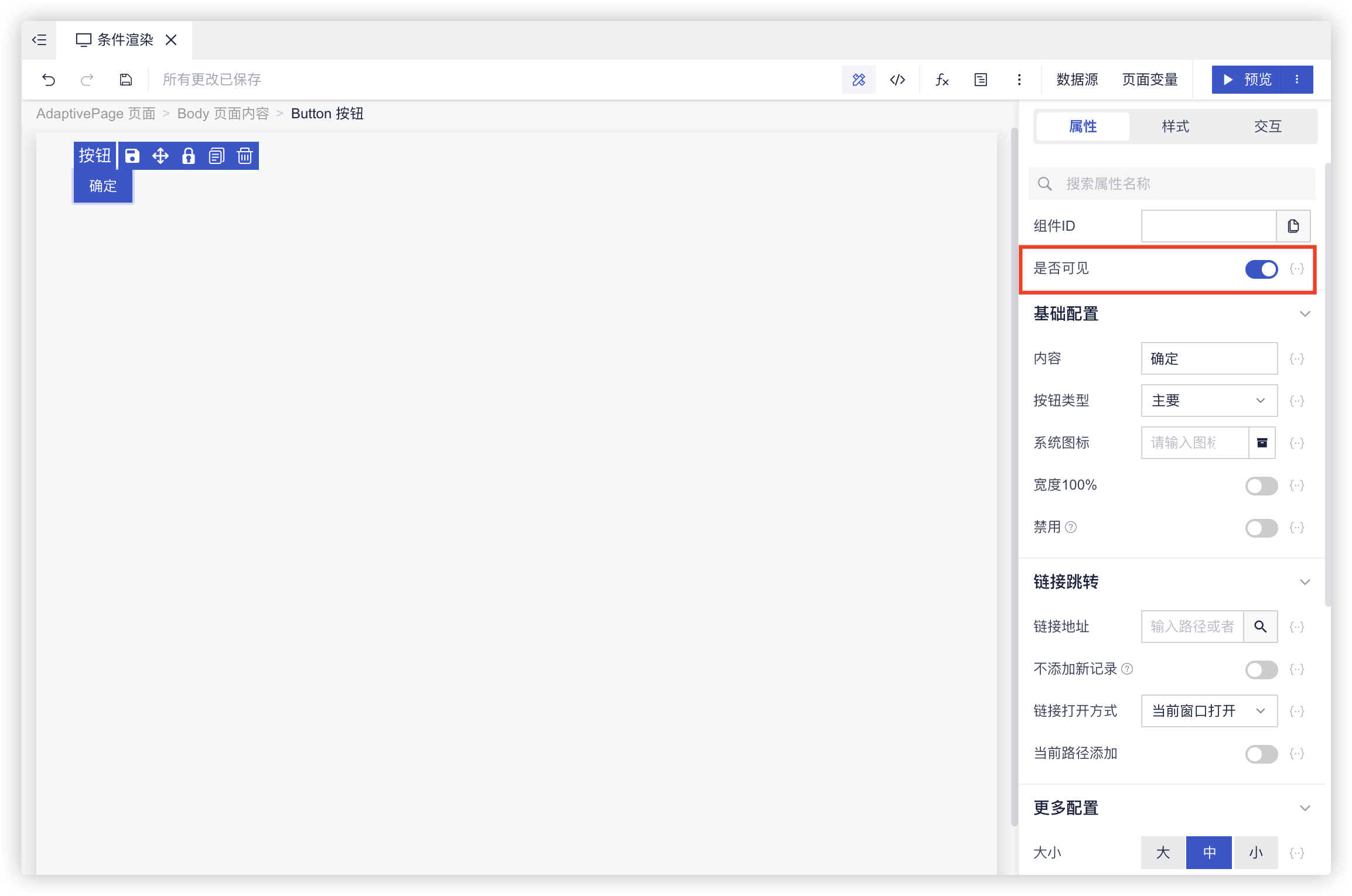Click the save disk icon in toolbar
Screen dimensions: 1352x896
[x=126, y=80]
